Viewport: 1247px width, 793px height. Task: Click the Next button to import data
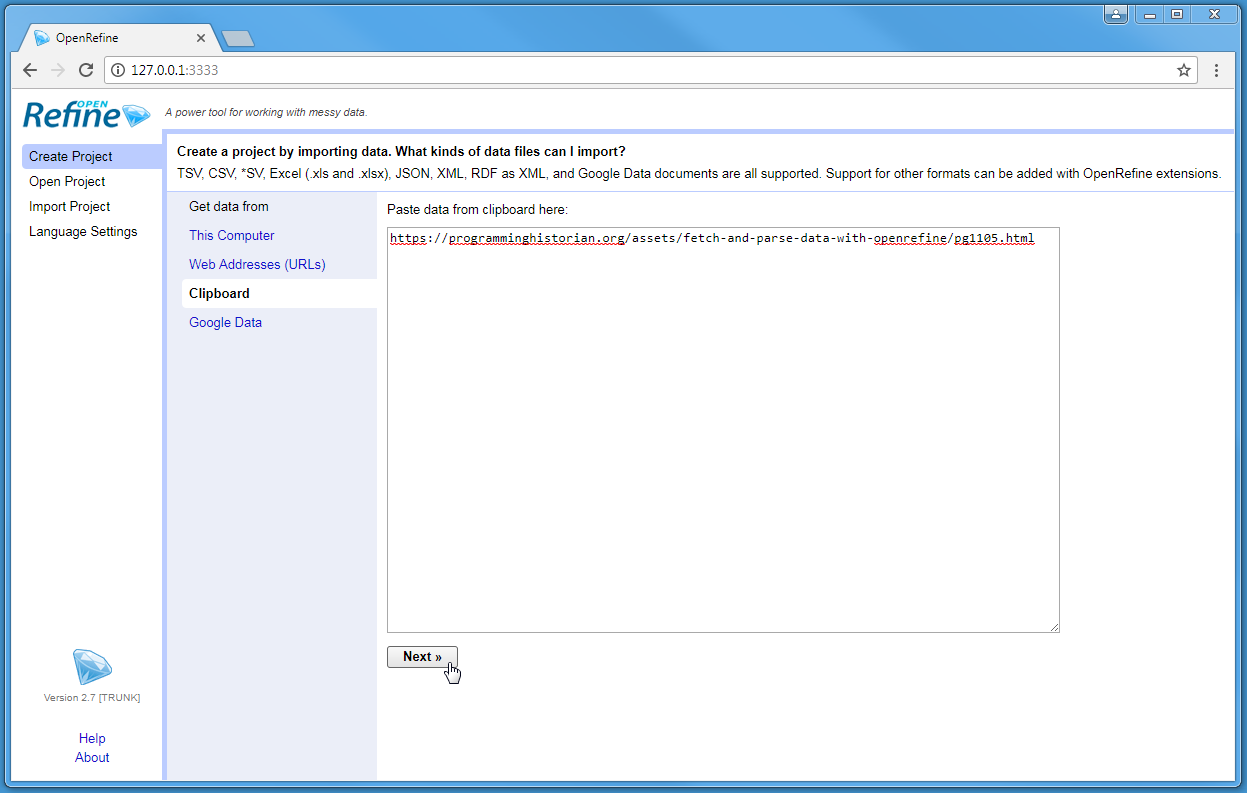point(422,657)
